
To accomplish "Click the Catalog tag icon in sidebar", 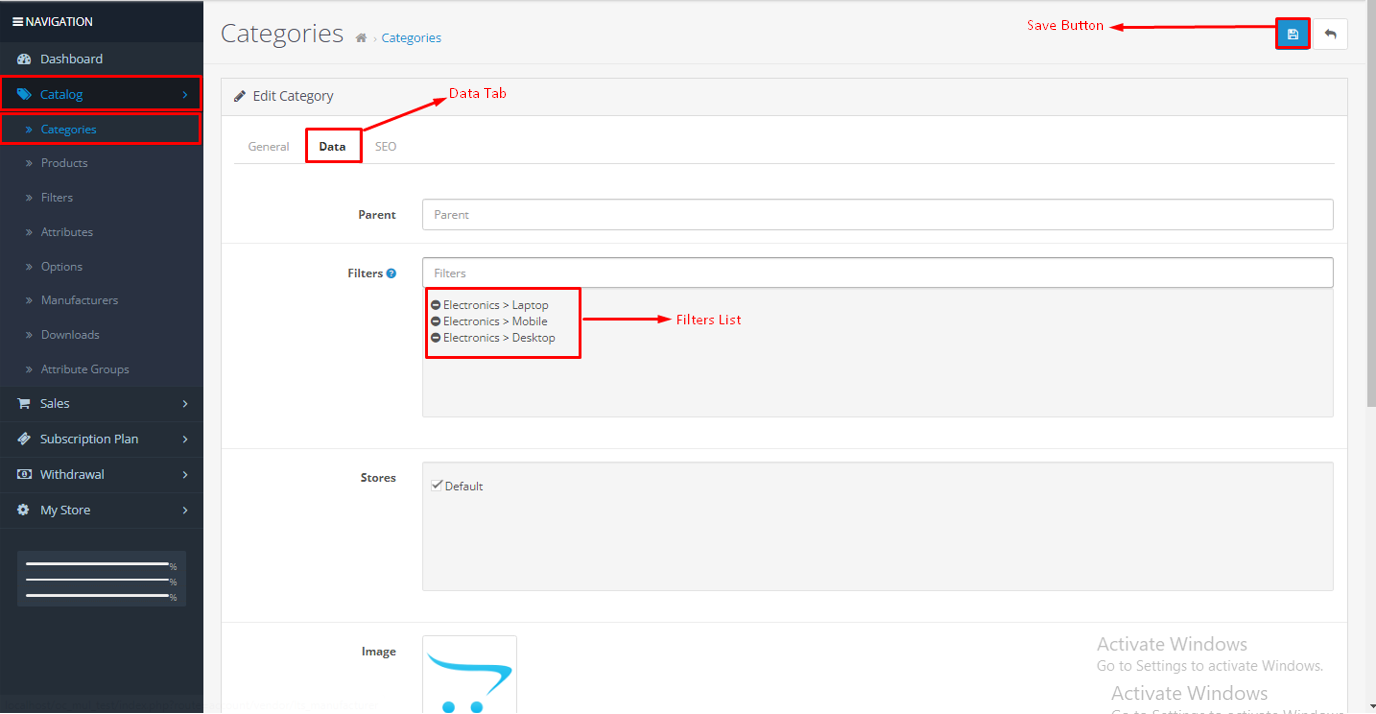I will coord(24,93).
